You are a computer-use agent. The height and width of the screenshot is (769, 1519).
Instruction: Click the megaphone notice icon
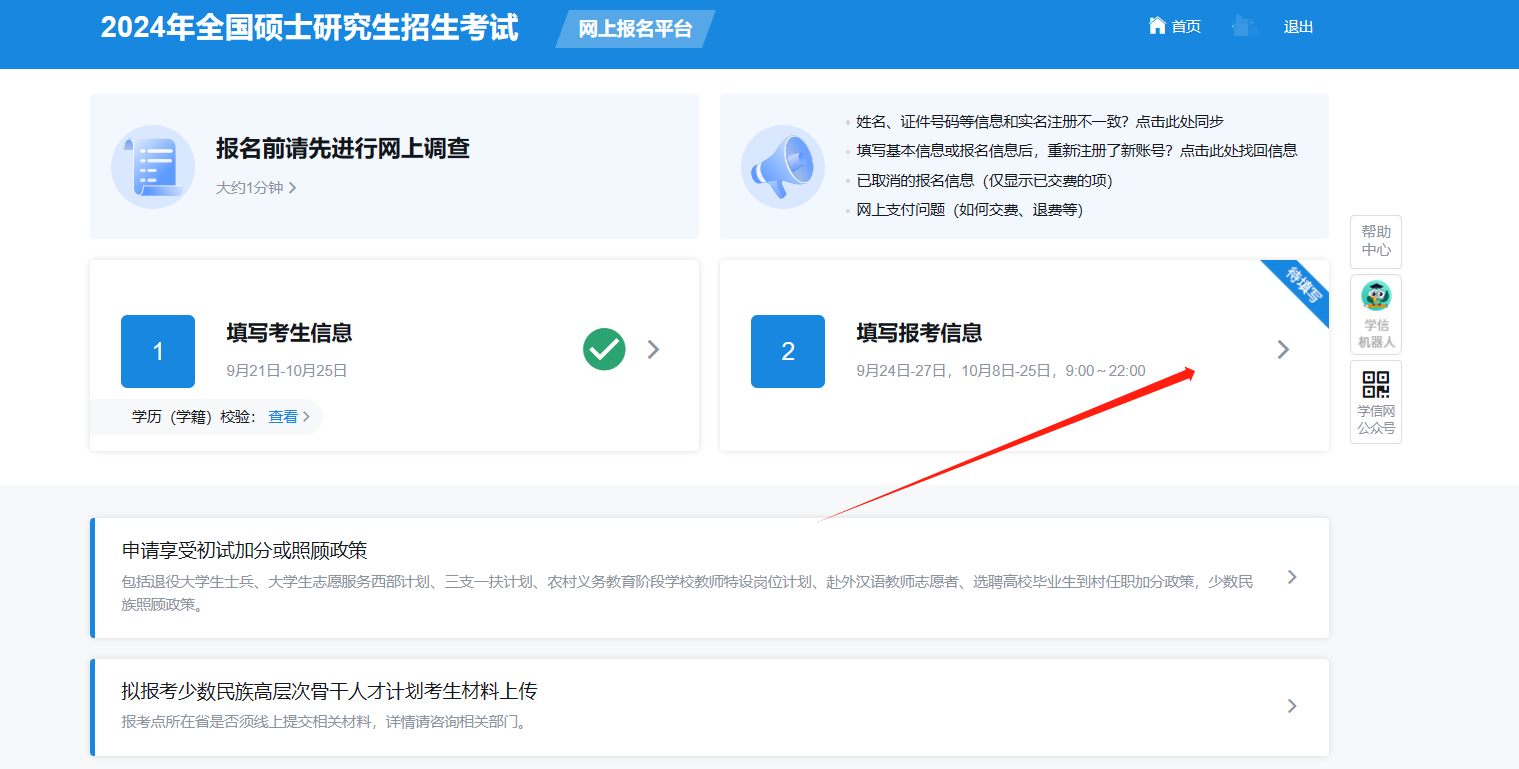tap(782, 166)
